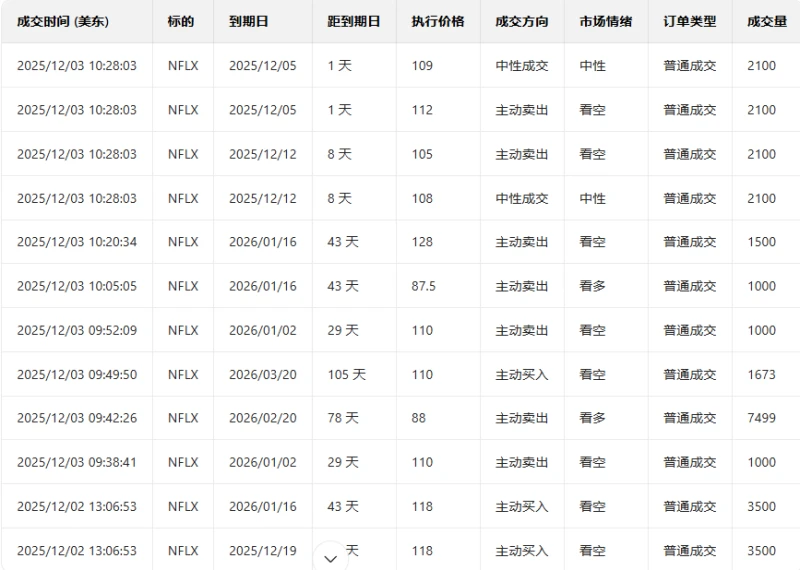The image size is (800, 570).
Task: Click the 1673 volume cell
Action: click(x=761, y=374)
